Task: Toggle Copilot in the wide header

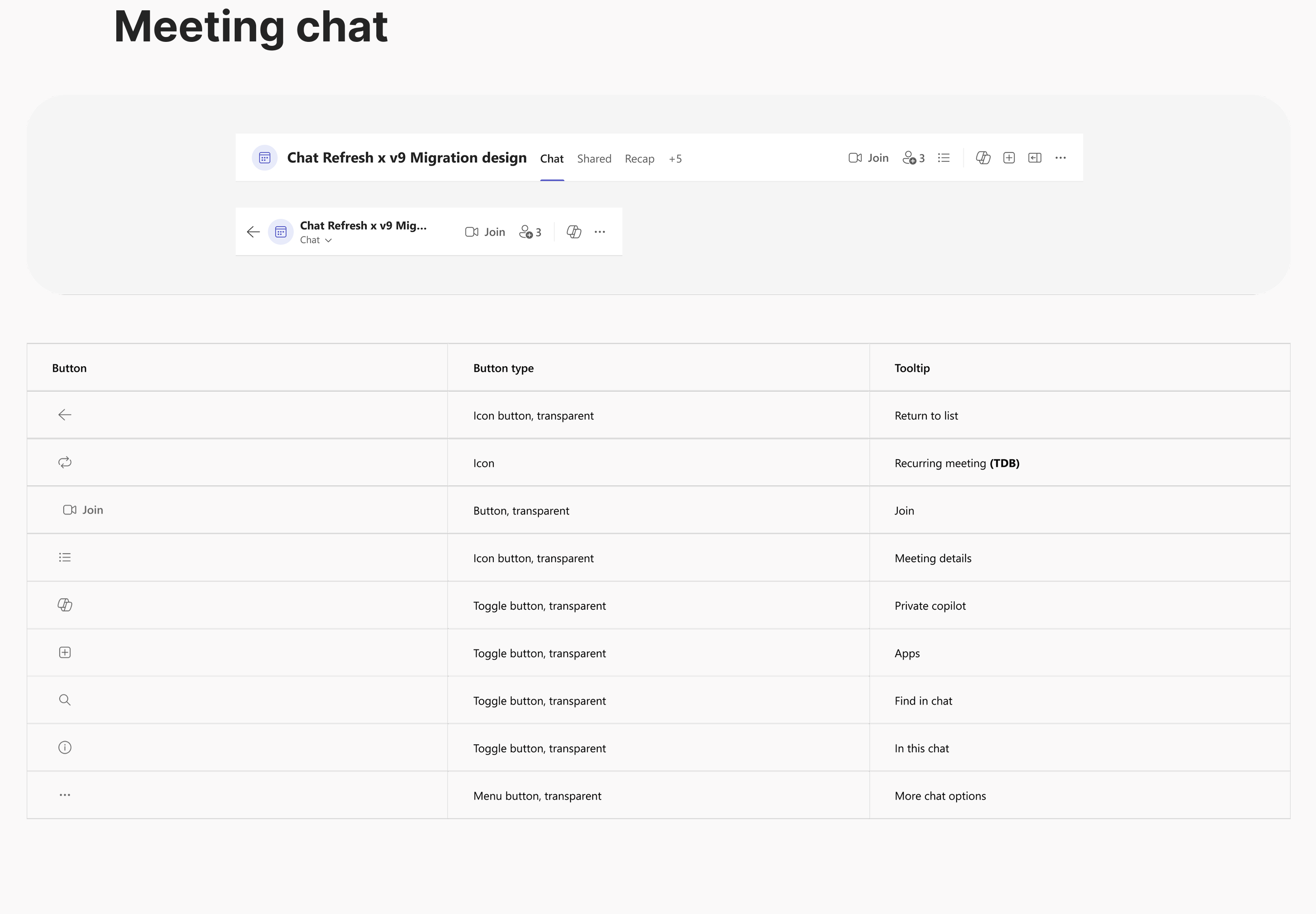Action: pos(983,158)
